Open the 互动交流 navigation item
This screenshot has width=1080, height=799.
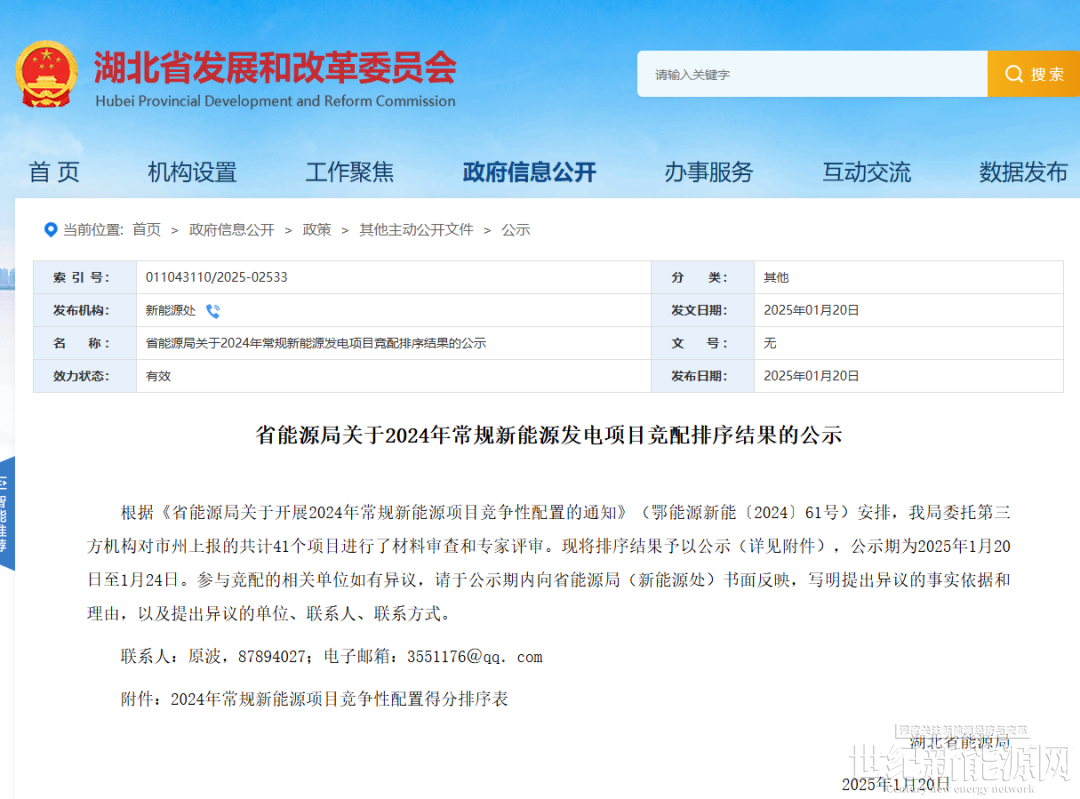[866, 172]
